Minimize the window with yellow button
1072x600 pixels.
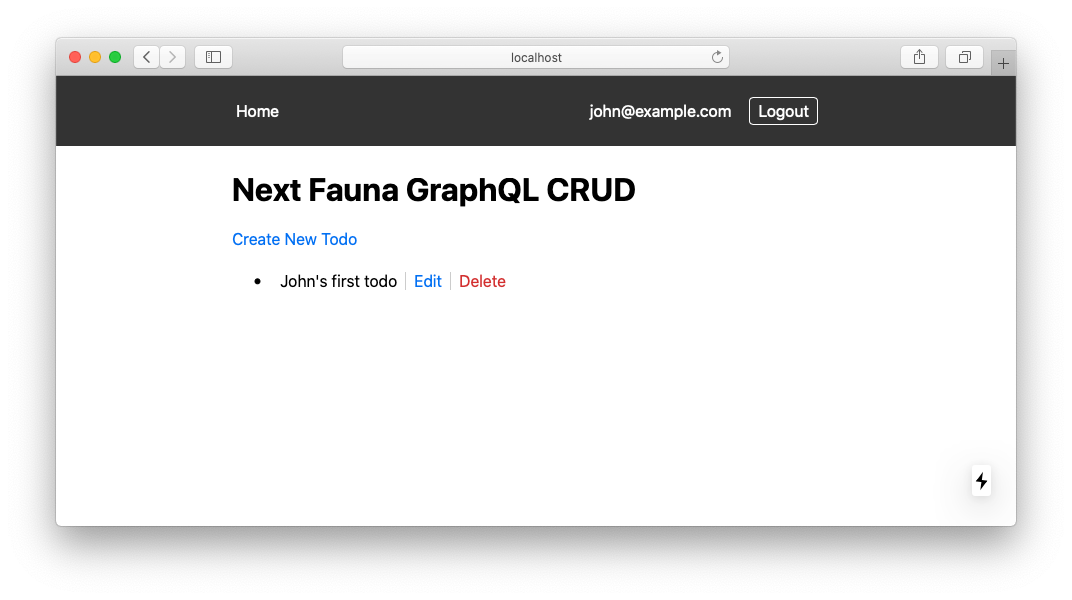pos(95,57)
